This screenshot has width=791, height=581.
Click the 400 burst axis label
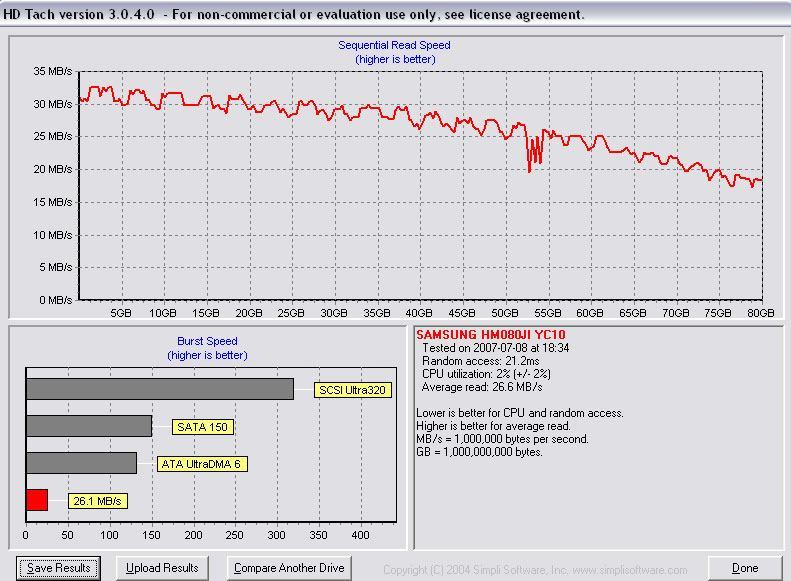[360, 536]
